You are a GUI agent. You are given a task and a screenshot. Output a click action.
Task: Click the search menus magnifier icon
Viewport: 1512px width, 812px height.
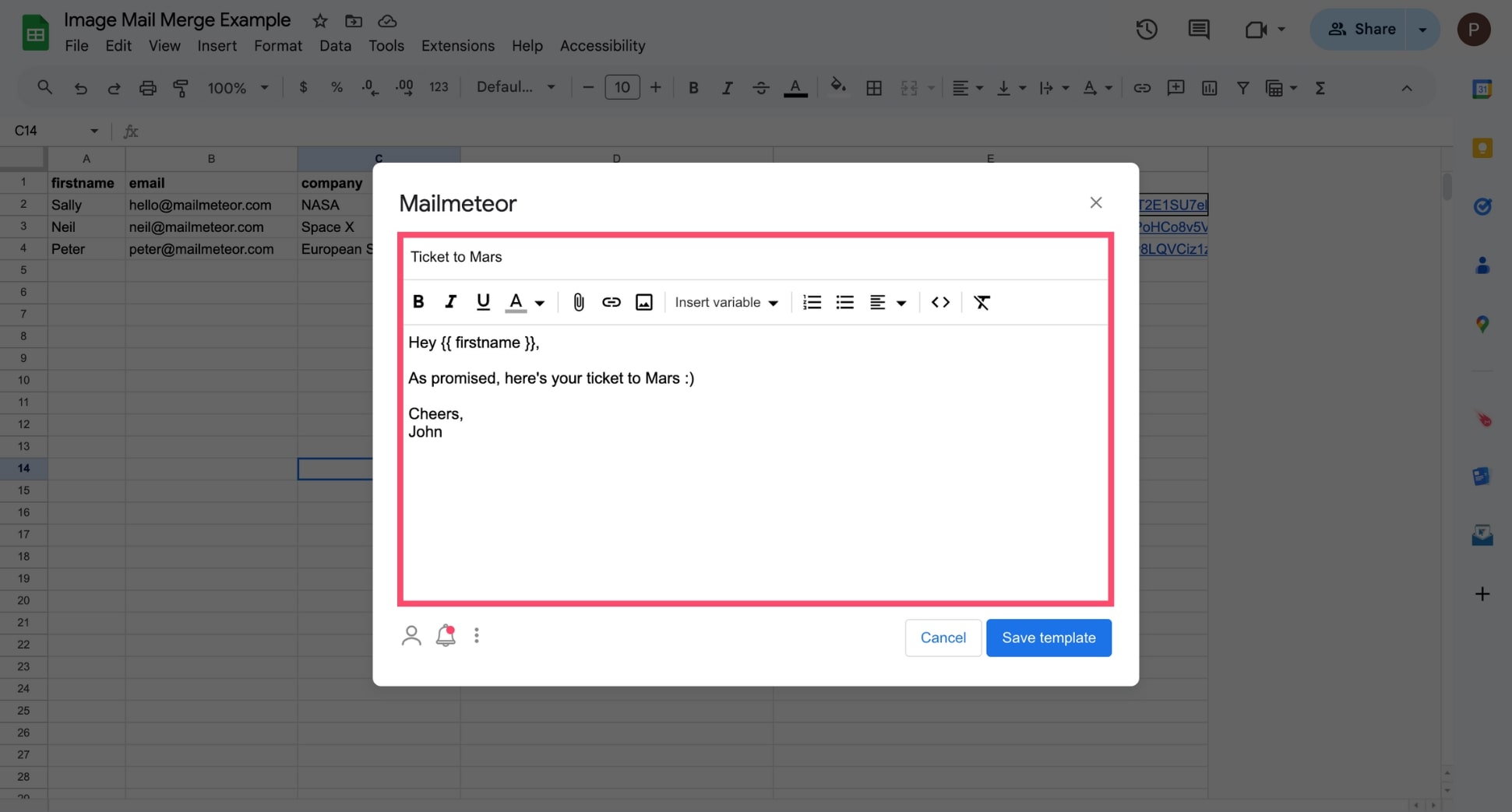(x=45, y=88)
